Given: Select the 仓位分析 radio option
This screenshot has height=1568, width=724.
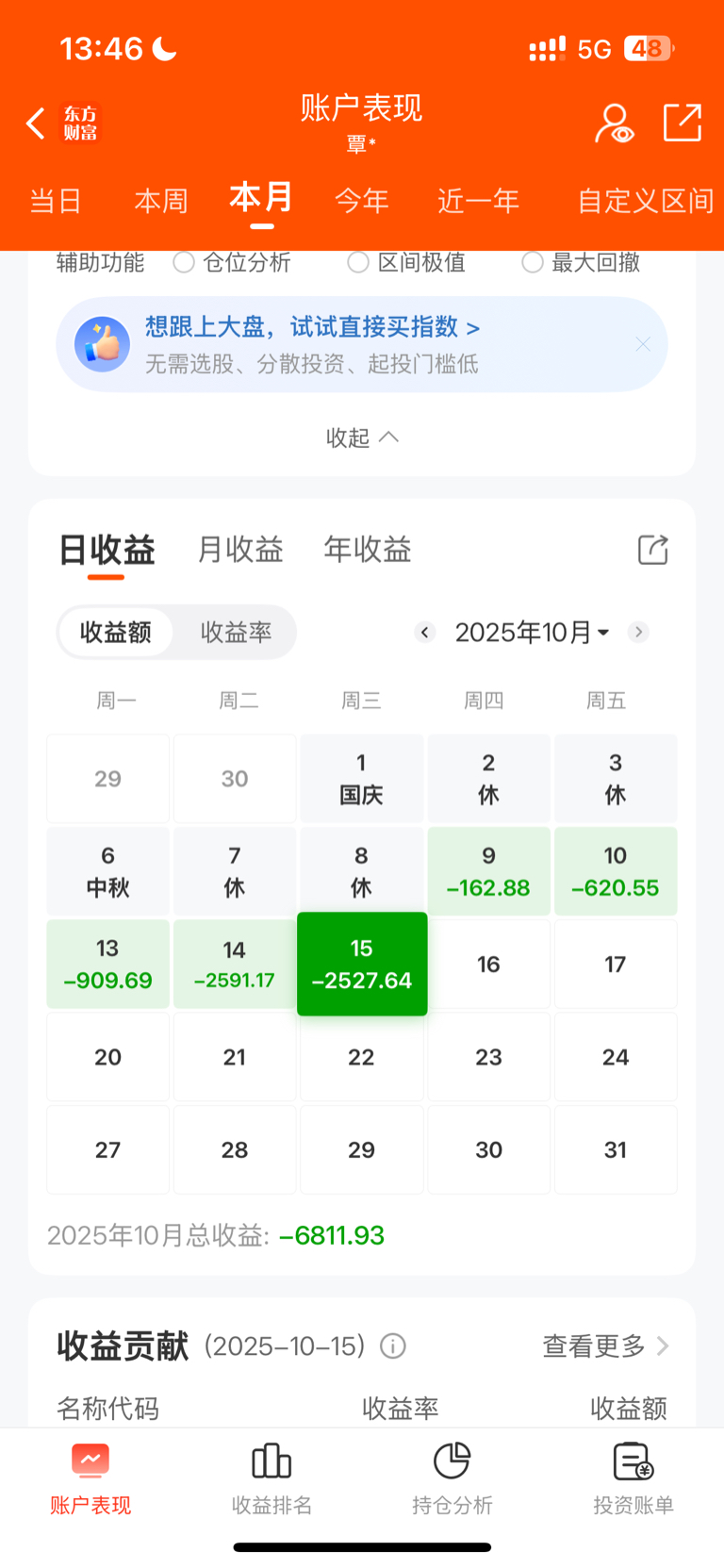Looking at the screenshot, I should coord(184,262).
